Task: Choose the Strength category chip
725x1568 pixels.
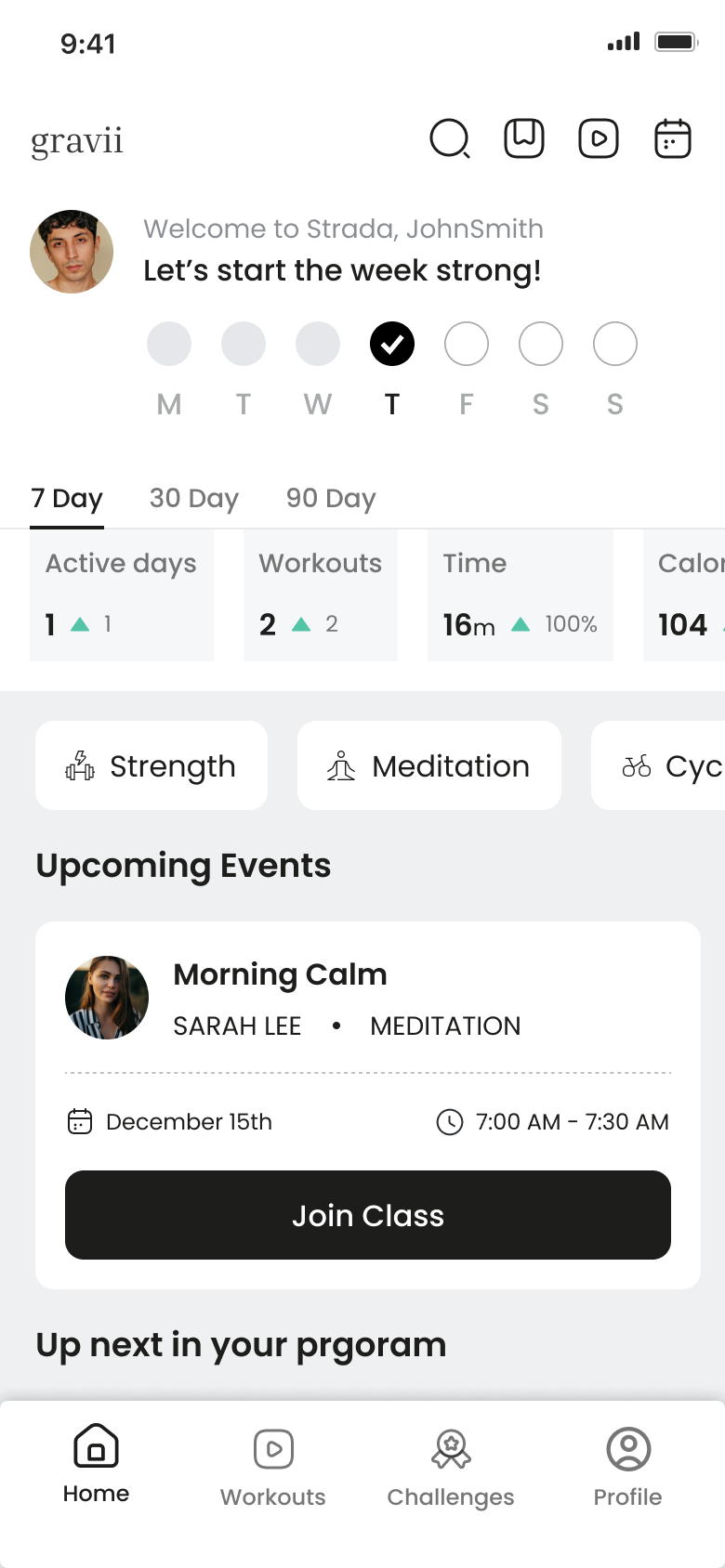Action: (152, 765)
